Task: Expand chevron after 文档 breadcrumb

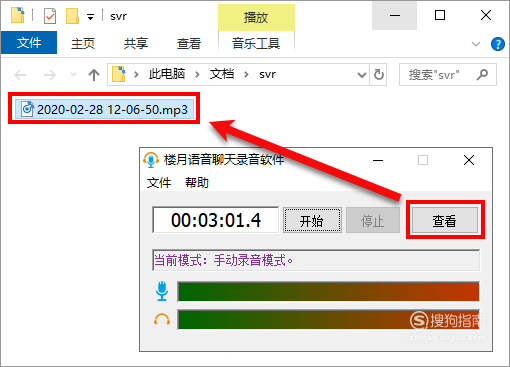Action: point(246,74)
